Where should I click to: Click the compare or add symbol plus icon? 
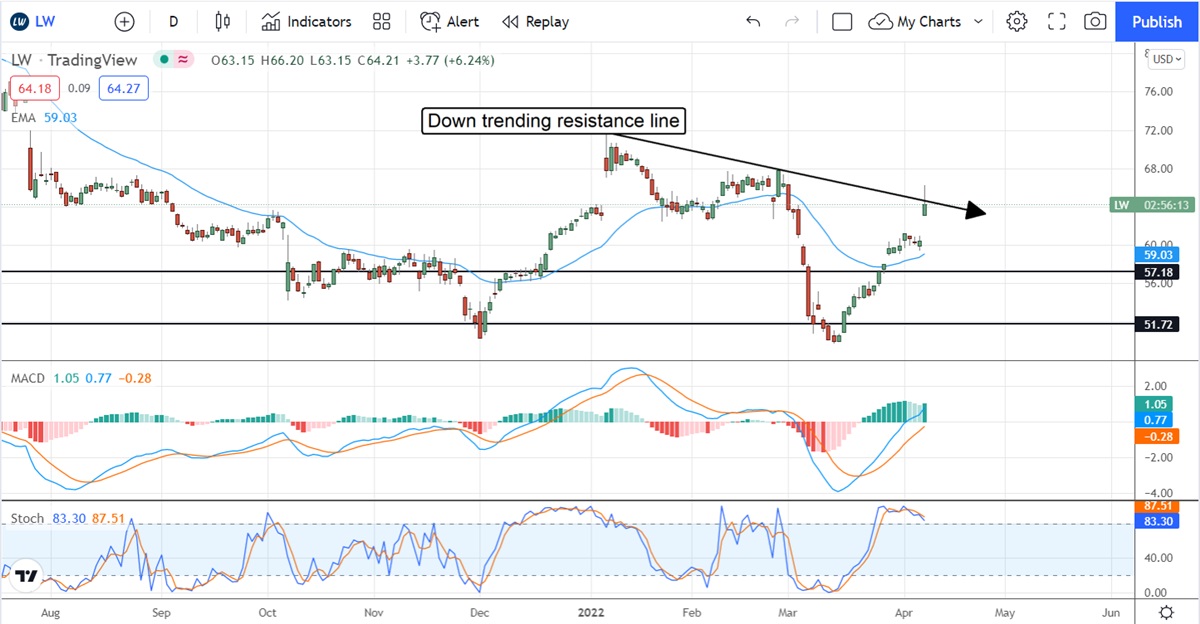pyautogui.click(x=124, y=21)
